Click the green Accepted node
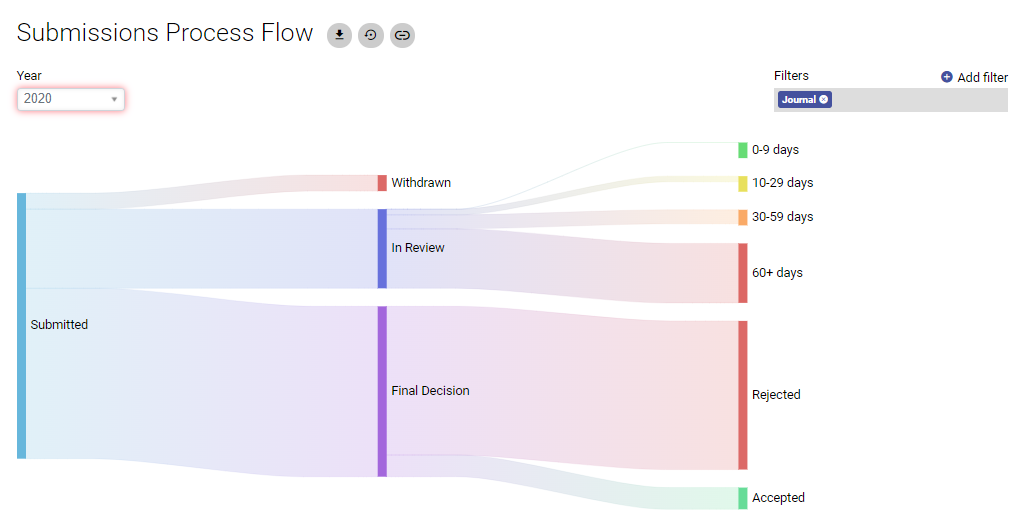Image resolution: width=1019 pixels, height=523 pixels. [743, 498]
